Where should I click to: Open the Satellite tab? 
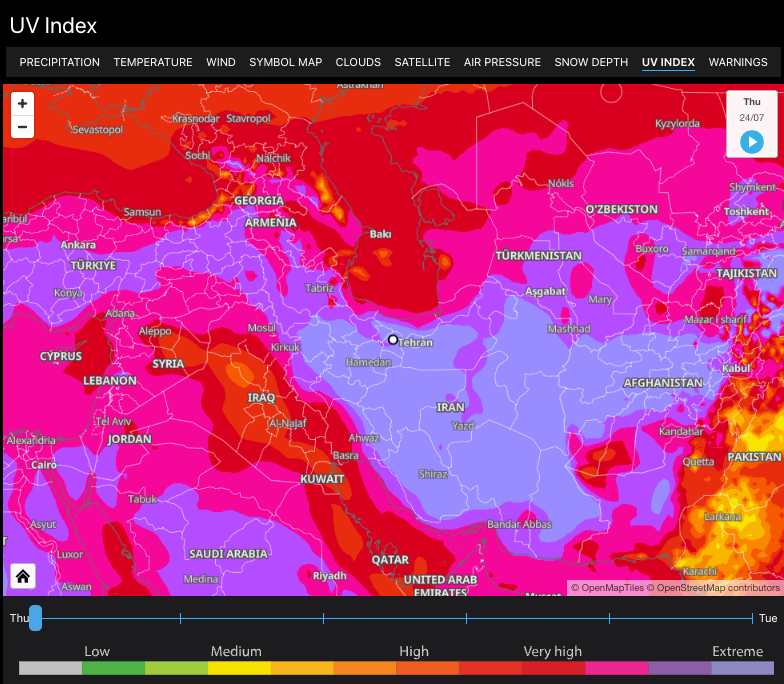coord(422,62)
